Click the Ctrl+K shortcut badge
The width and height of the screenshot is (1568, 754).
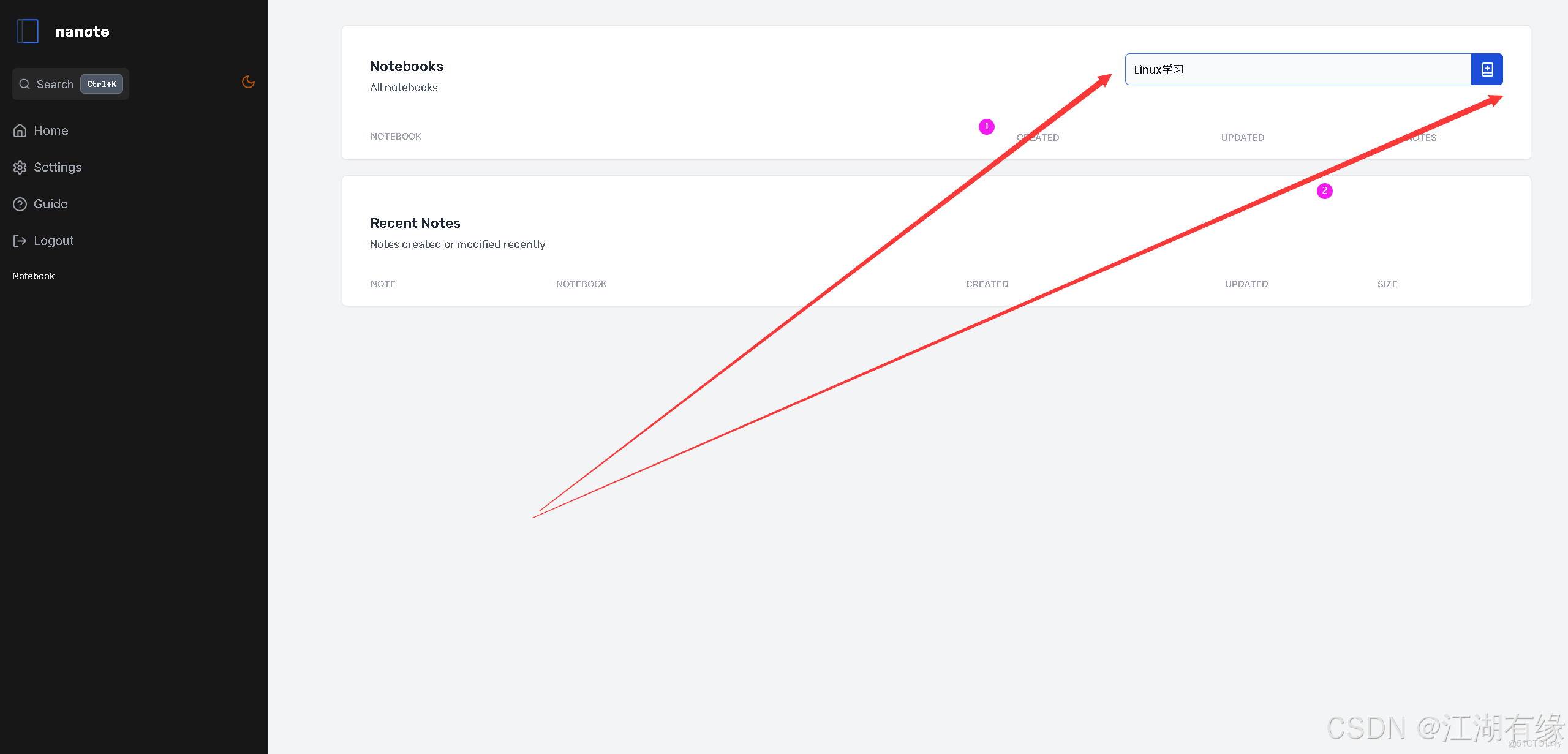[102, 84]
